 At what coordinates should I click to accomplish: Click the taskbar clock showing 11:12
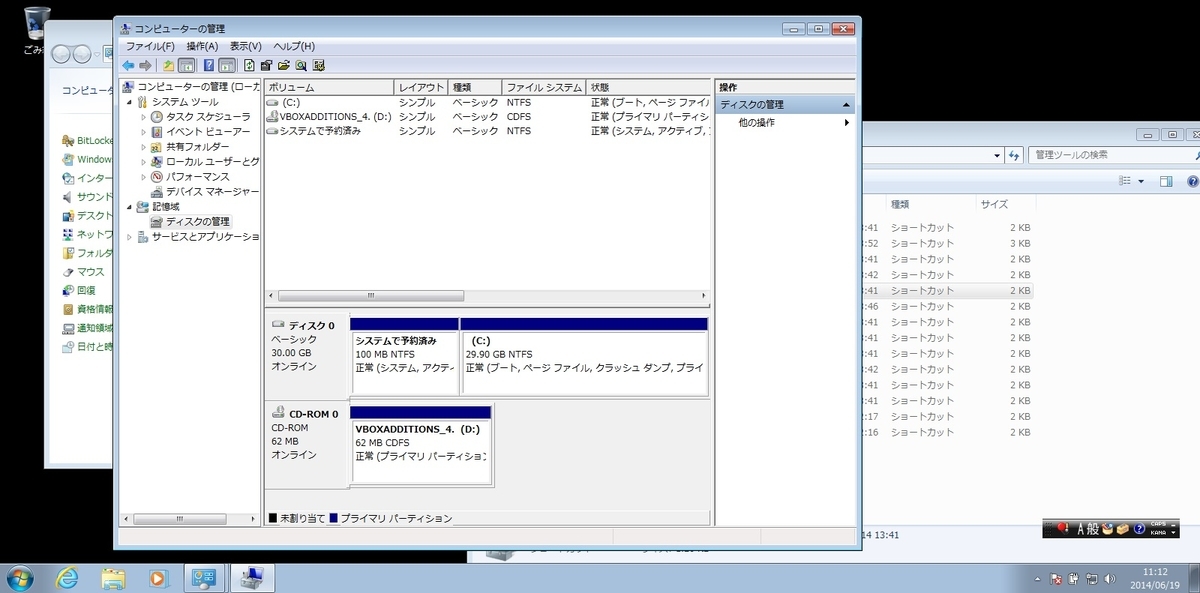coord(1157,578)
